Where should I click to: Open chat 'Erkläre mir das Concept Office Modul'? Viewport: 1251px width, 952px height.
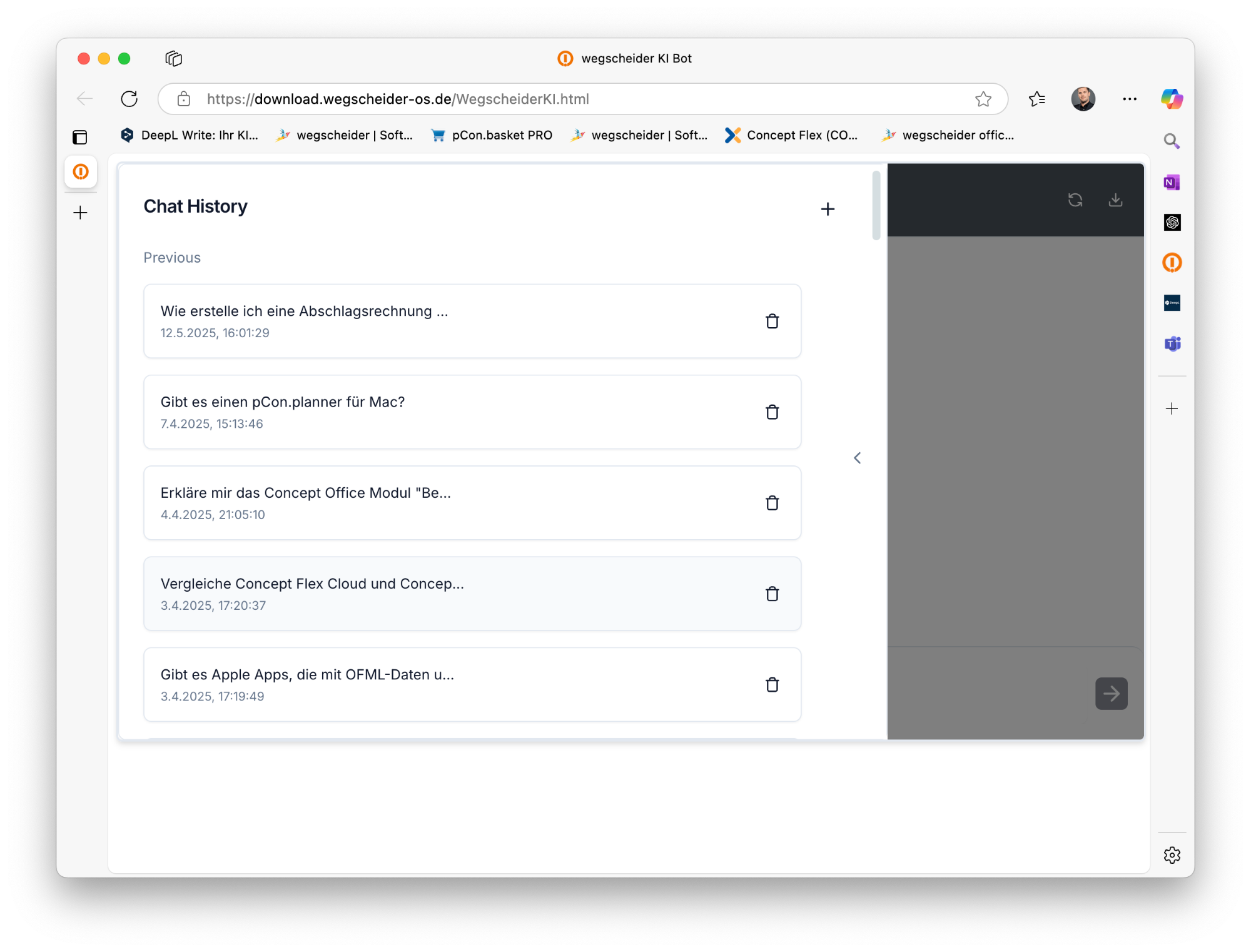coord(472,502)
